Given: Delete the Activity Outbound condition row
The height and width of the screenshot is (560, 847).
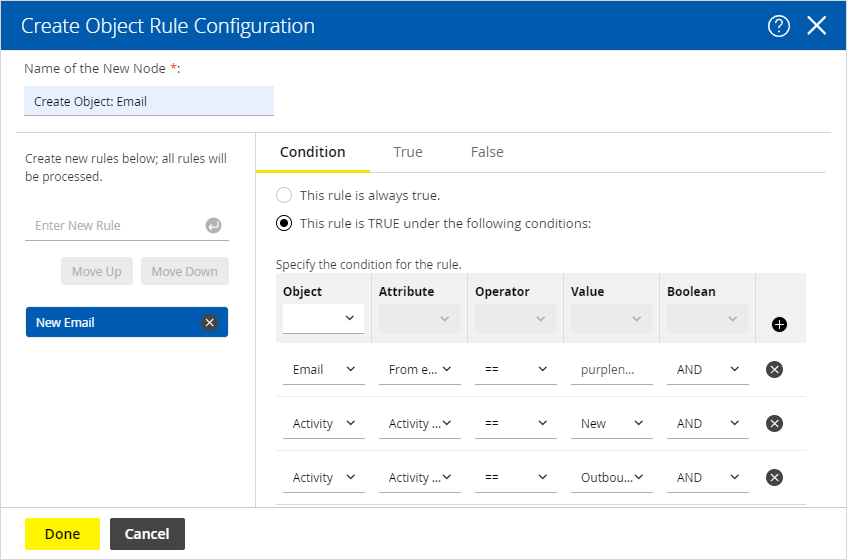Looking at the screenshot, I should click(774, 477).
